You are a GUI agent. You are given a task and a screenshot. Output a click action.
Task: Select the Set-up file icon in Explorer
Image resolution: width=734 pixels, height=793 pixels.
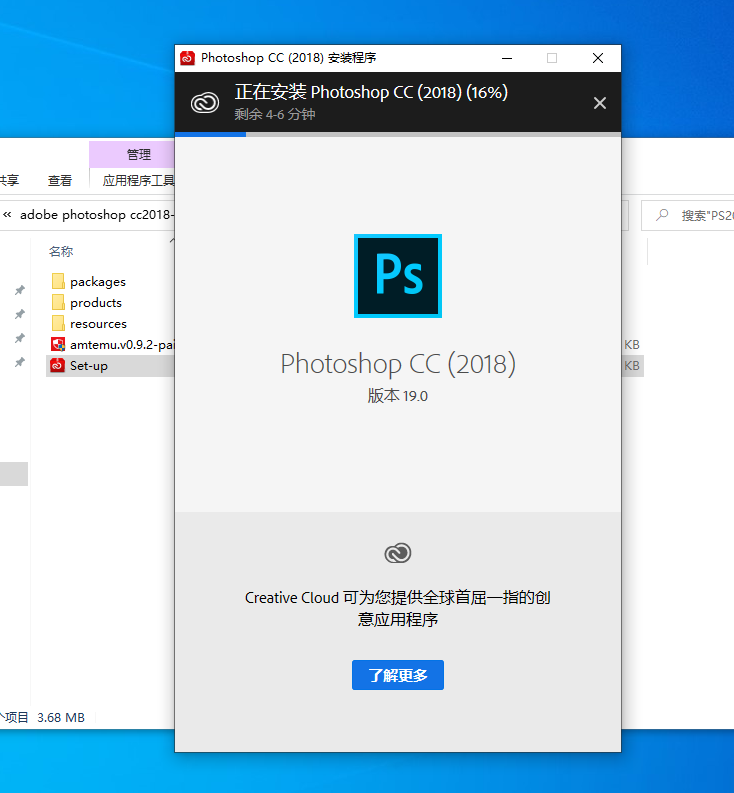pyautogui.click(x=58, y=365)
